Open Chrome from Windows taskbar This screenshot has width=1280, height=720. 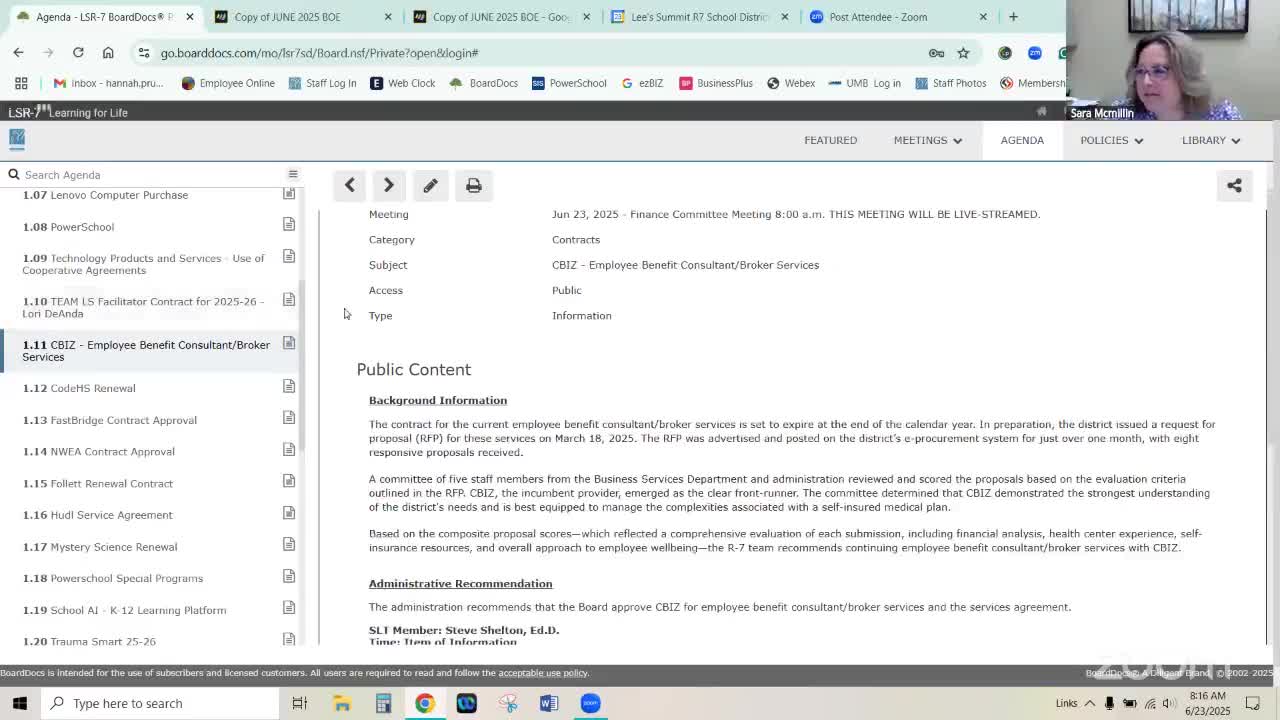coord(425,703)
